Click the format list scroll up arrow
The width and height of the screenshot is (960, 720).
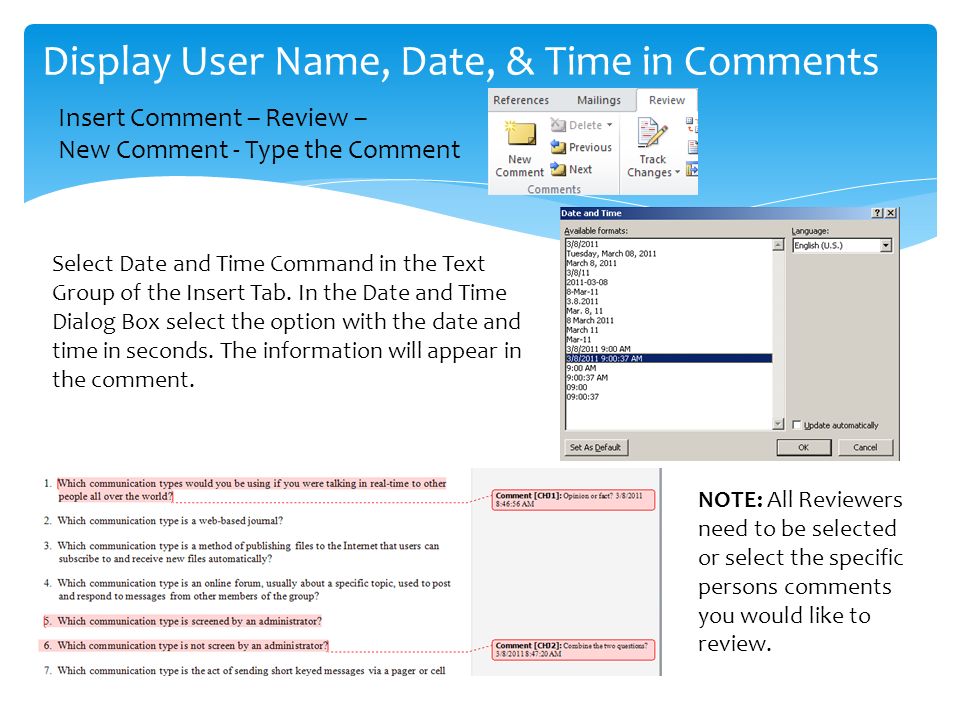[778, 245]
